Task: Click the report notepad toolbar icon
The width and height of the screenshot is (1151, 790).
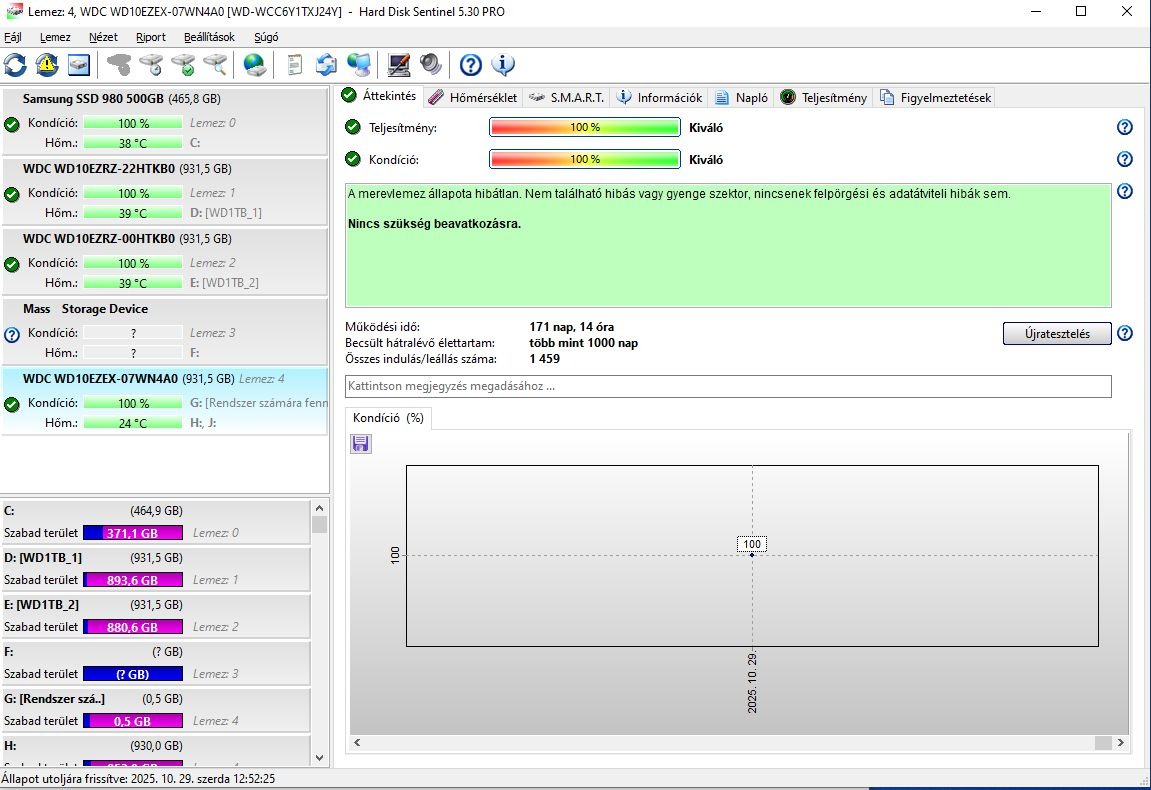Action: pyautogui.click(x=294, y=65)
